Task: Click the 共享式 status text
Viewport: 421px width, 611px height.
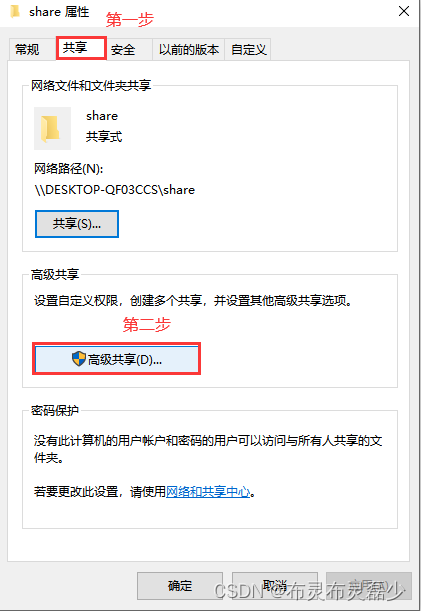Action: [104, 137]
